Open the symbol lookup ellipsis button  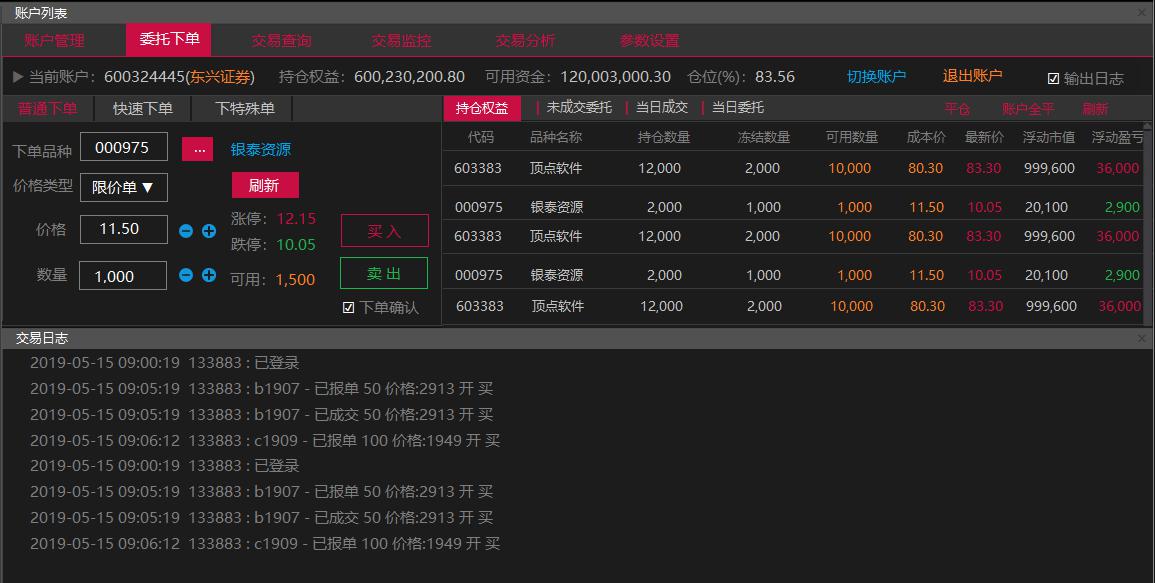(197, 149)
